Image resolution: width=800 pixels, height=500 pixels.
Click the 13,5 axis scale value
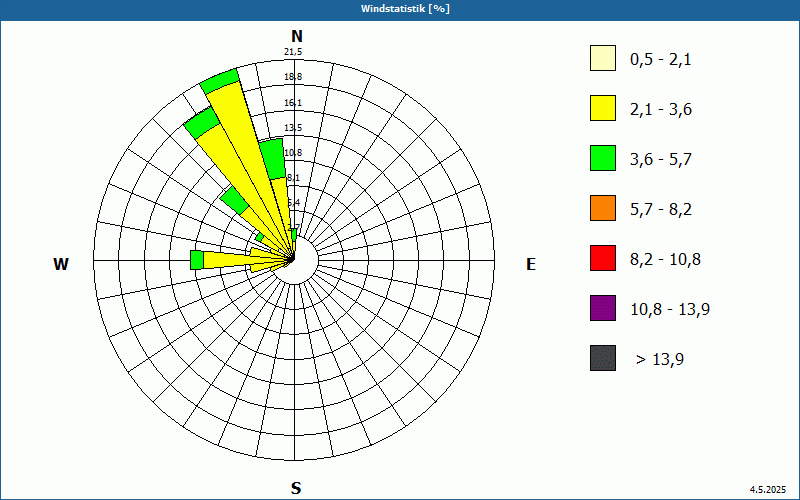pyautogui.click(x=293, y=128)
